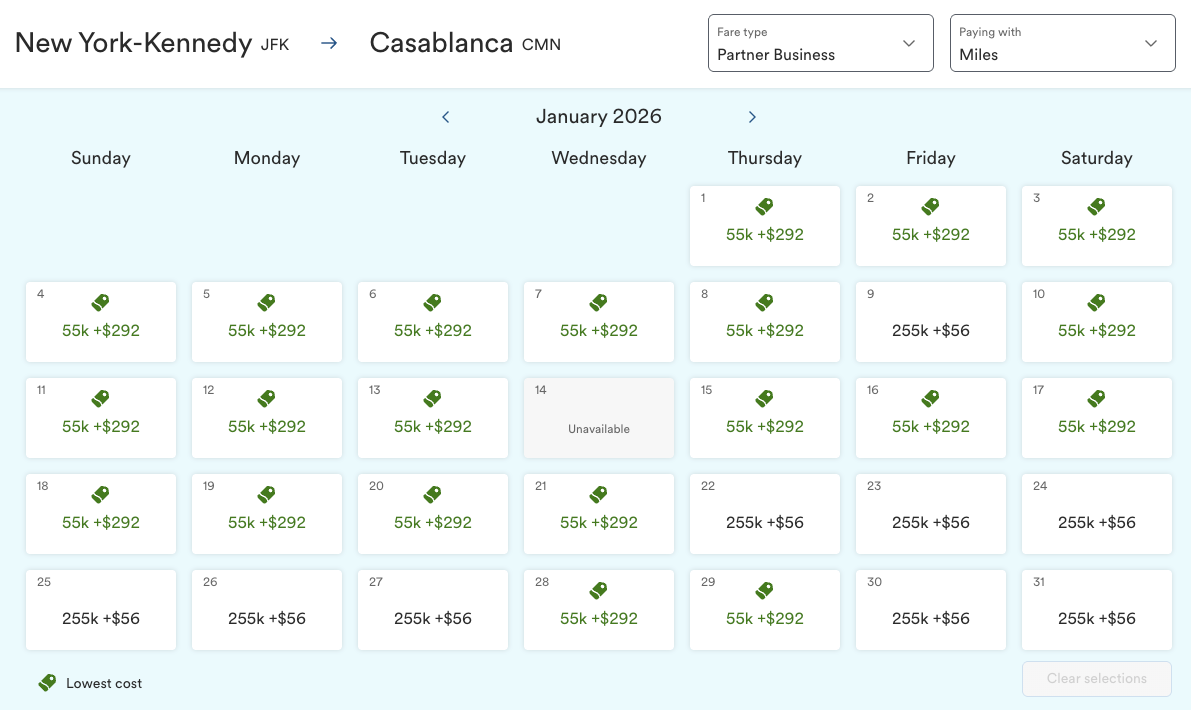Screen dimensions: 1191x710
Task: Click the route arrow between JFK and Casablanca
Action: point(329,43)
